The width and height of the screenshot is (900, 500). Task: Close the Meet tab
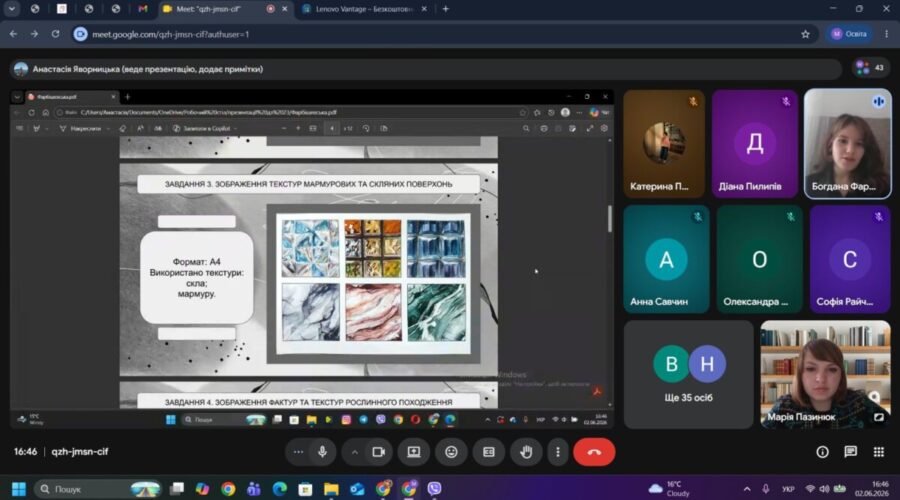(x=284, y=9)
